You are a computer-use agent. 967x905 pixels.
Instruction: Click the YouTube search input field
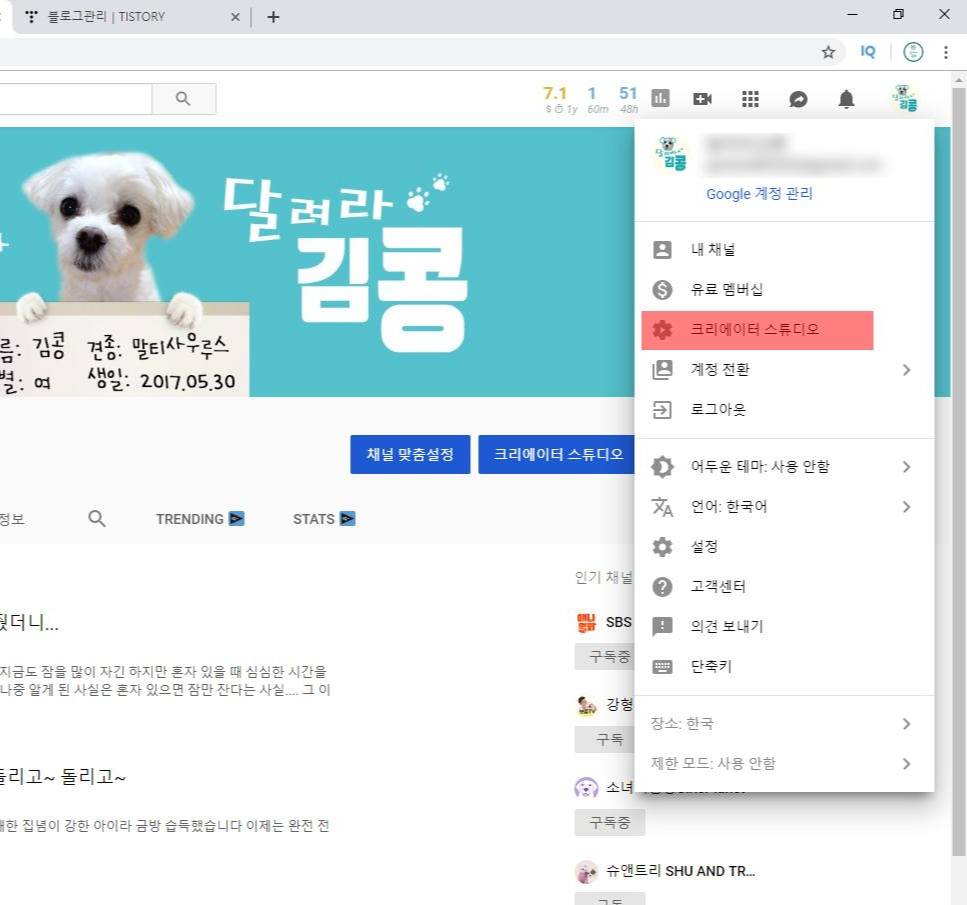(75, 99)
